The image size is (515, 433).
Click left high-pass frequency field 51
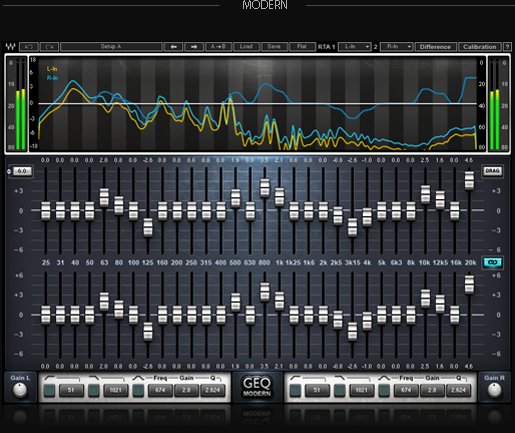click(x=71, y=390)
